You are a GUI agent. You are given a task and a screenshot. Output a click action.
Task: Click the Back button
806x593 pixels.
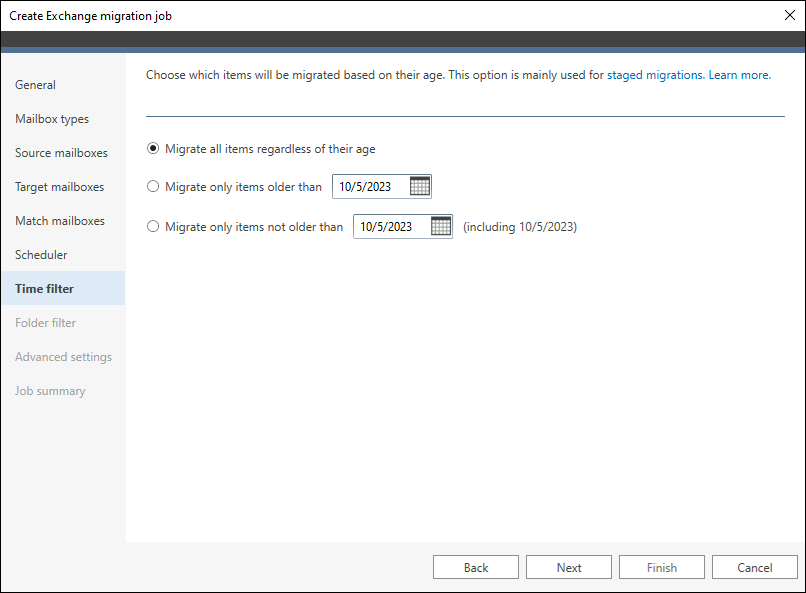point(475,567)
